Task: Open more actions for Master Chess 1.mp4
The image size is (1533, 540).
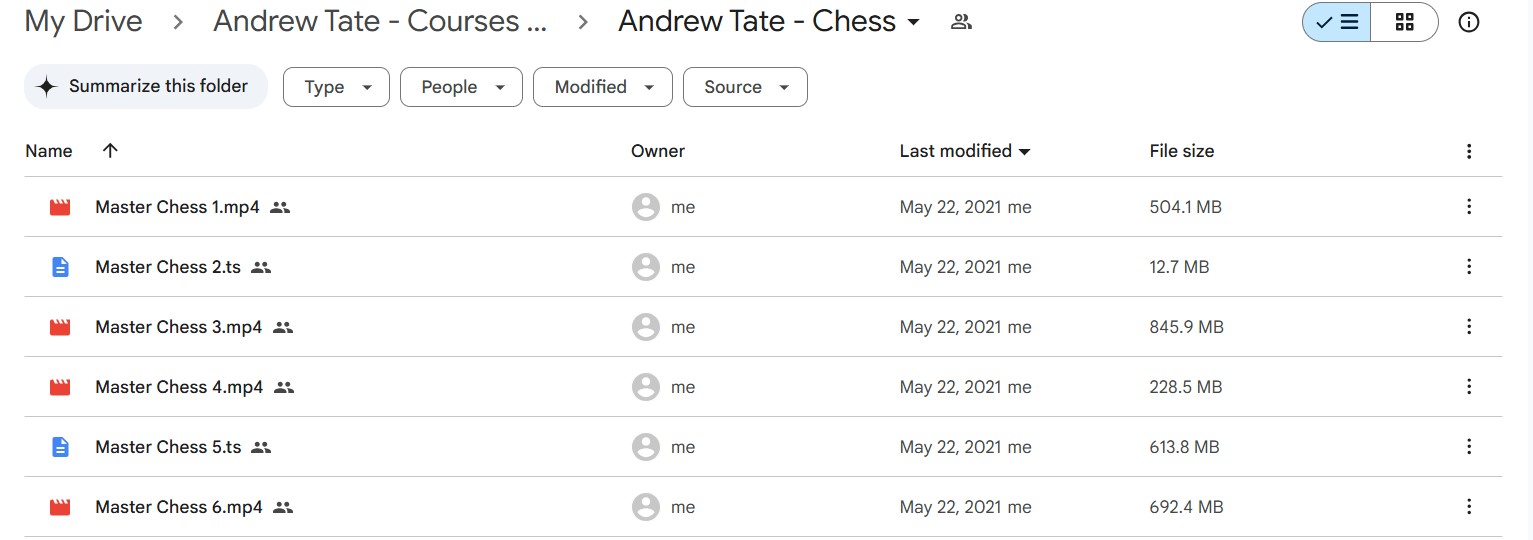Action: (x=1468, y=207)
